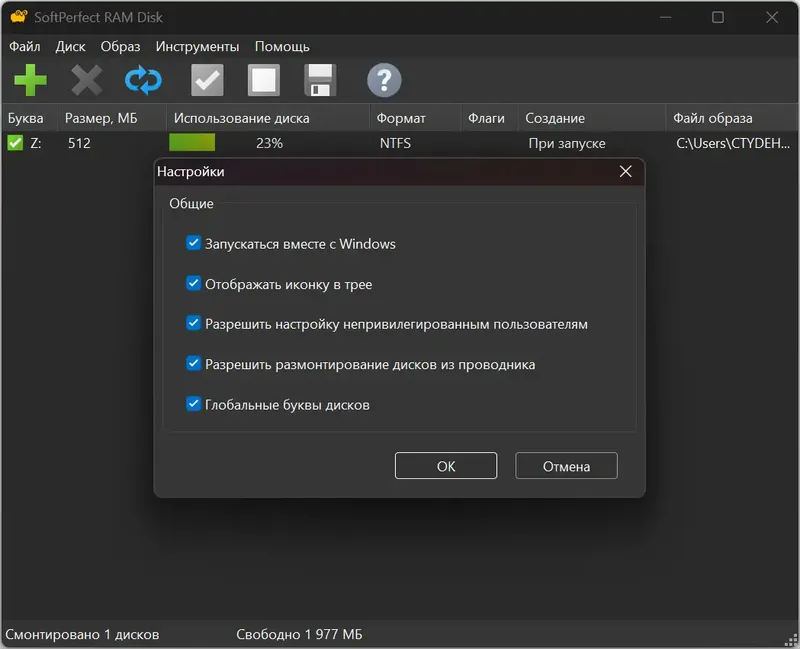
Task: Click 'Свободно 1 977 МБ' status text
Action: tap(299, 634)
